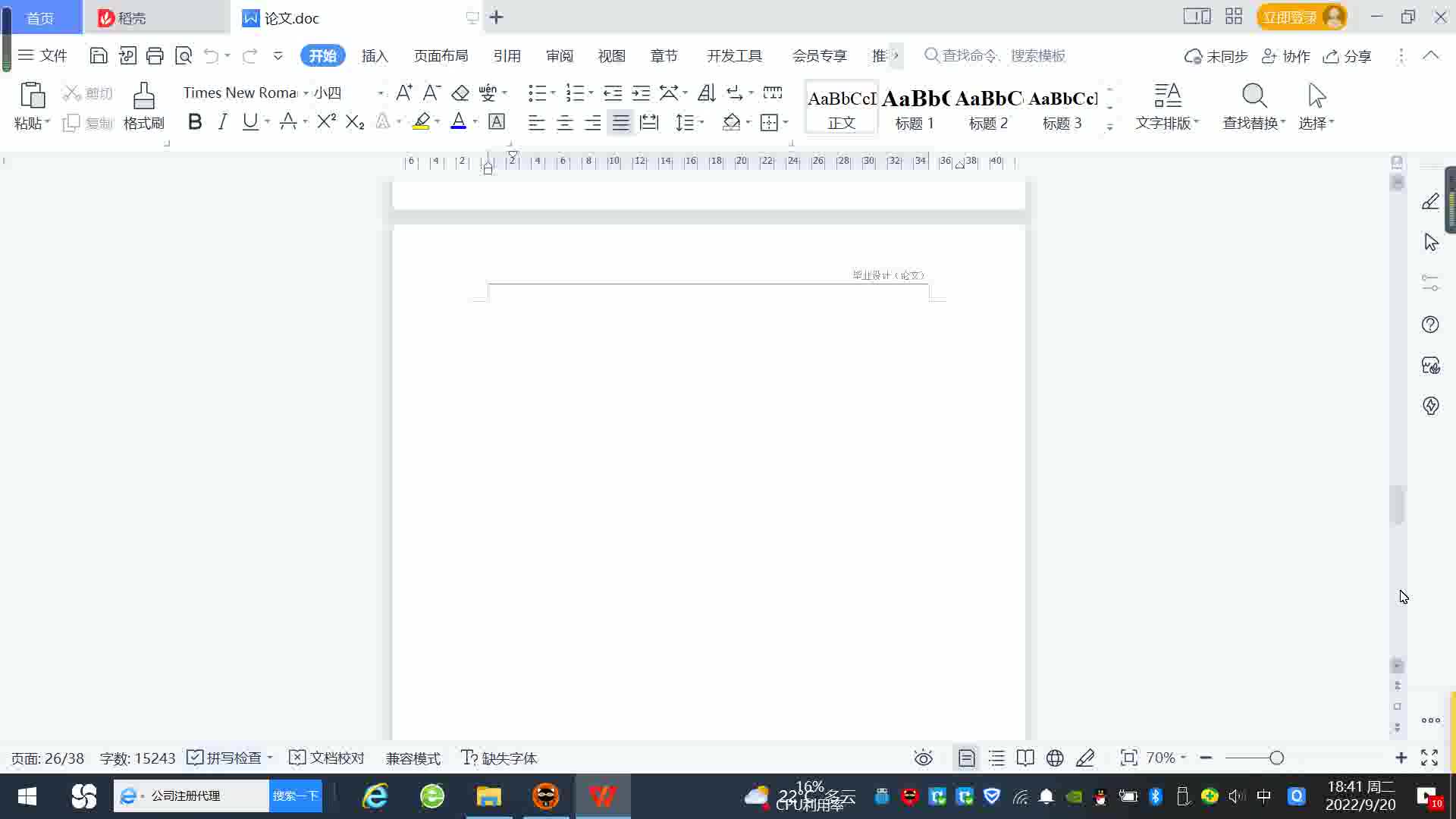Open the settings sliders icon in sidebar

tap(1430, 283)
